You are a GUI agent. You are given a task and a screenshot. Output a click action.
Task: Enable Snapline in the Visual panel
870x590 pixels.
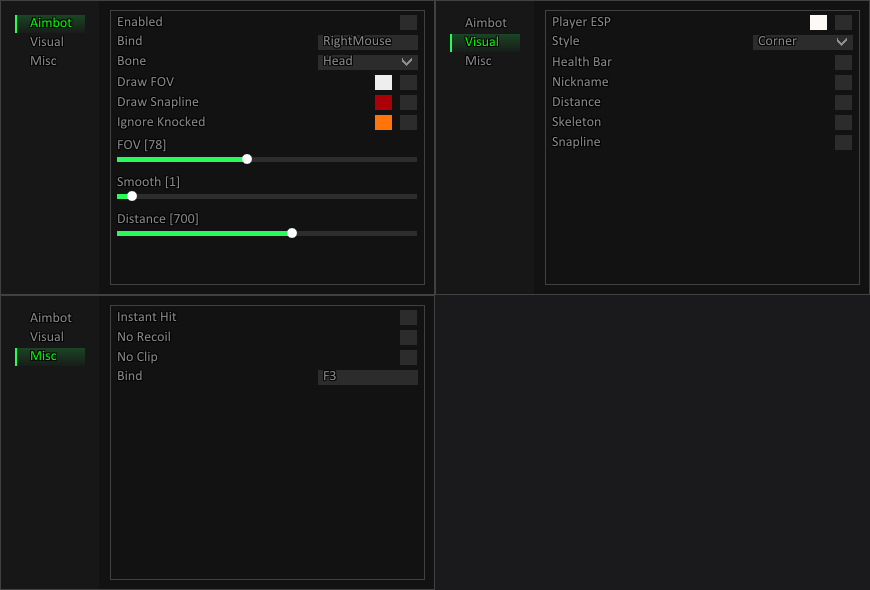(x=843, y=142)
